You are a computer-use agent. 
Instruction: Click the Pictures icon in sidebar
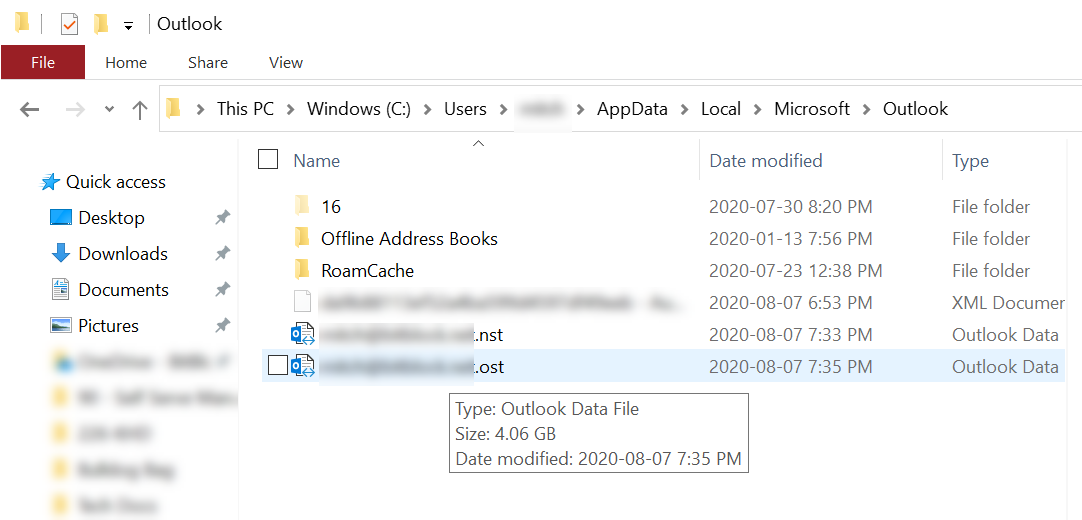pyautogui.click(x=61, y=325)
